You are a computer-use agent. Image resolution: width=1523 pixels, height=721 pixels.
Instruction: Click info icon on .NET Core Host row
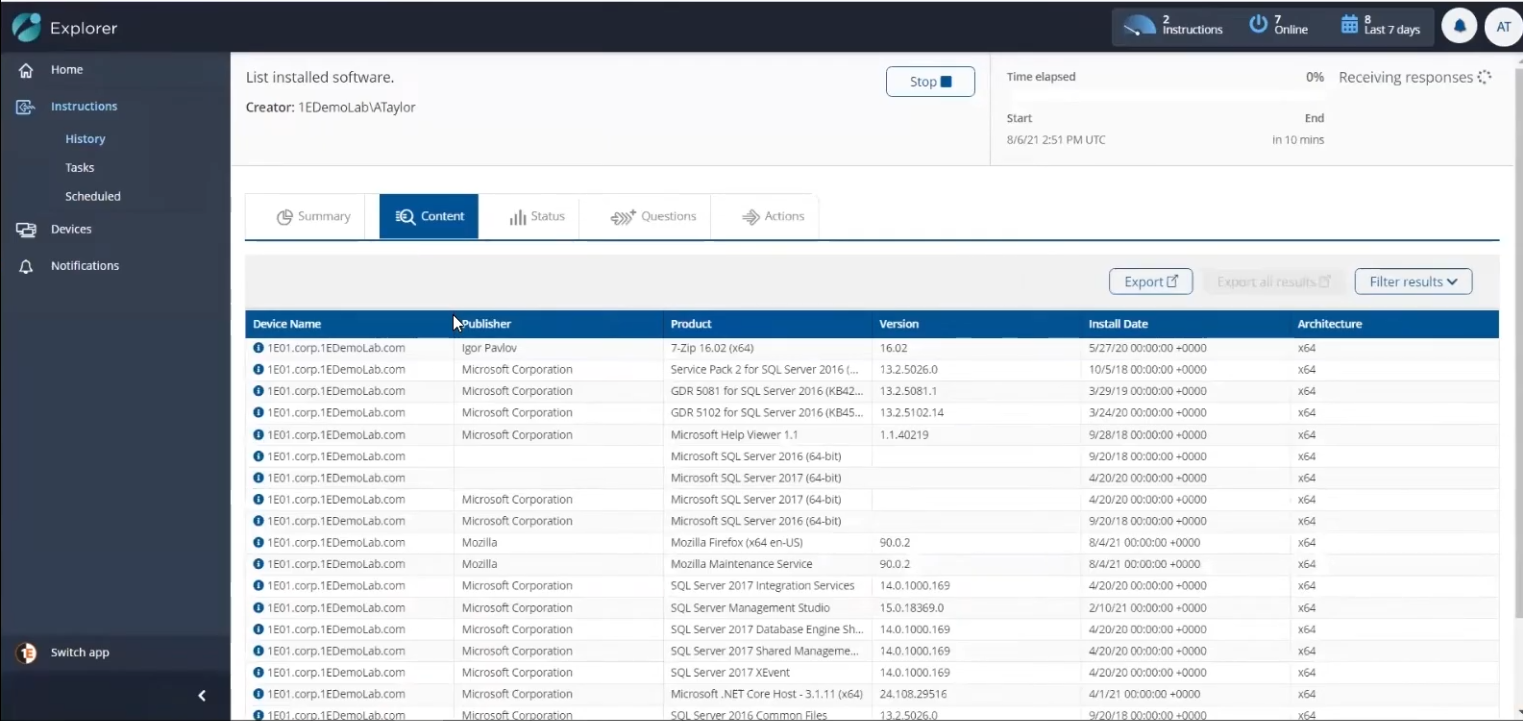[x=259, y=695]
